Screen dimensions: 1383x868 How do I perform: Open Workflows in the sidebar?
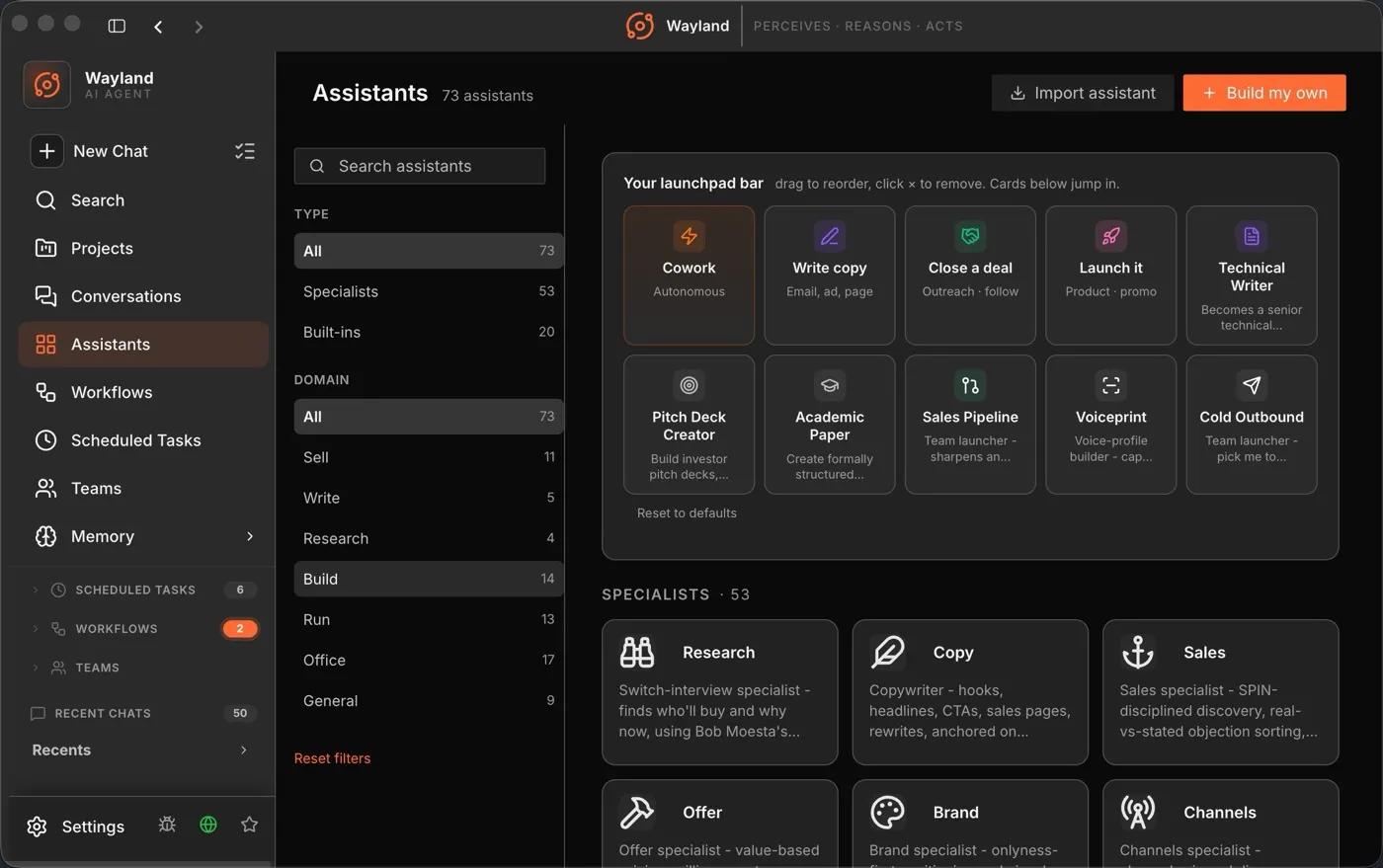pos(143,392)
